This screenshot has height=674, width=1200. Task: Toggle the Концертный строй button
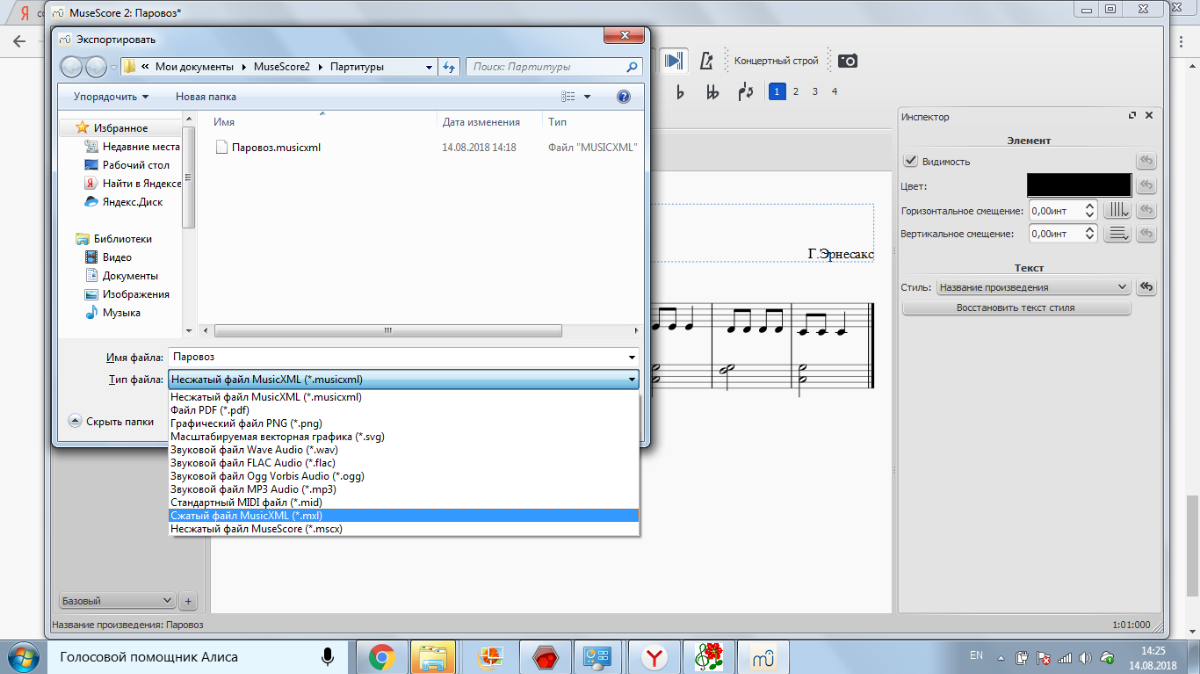point(776,61)
